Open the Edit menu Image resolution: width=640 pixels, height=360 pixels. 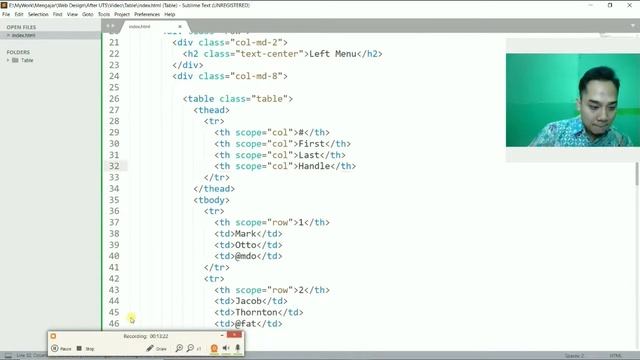19,14
